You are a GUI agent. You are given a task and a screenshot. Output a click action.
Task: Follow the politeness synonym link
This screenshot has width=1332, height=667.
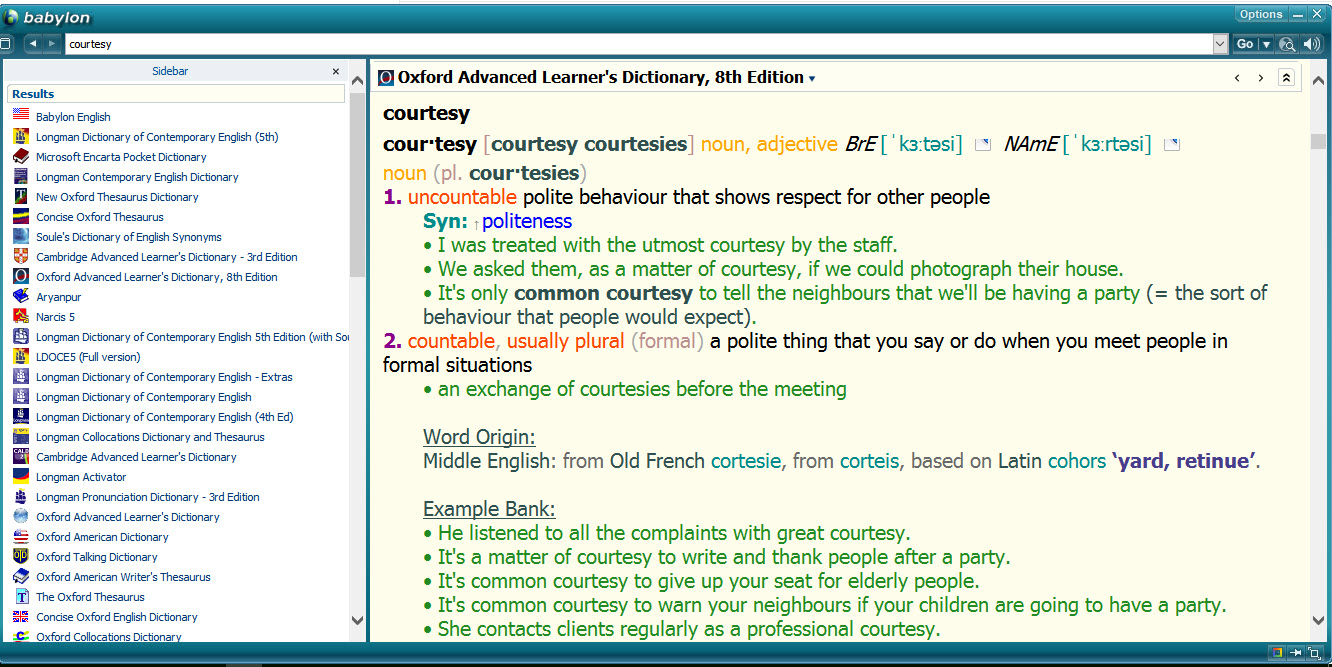coord(526,221)
